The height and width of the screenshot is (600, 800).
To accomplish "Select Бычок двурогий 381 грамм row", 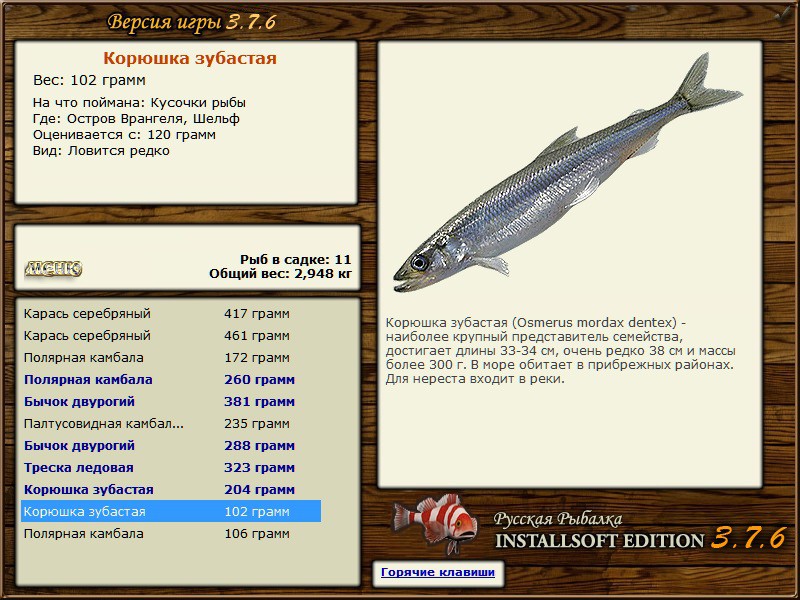I will pyautogui.click(x=171, y=402).
